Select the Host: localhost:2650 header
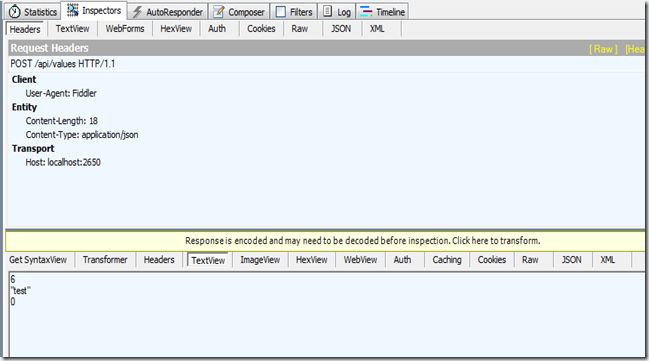649x361 pixels. click(63, 162)
